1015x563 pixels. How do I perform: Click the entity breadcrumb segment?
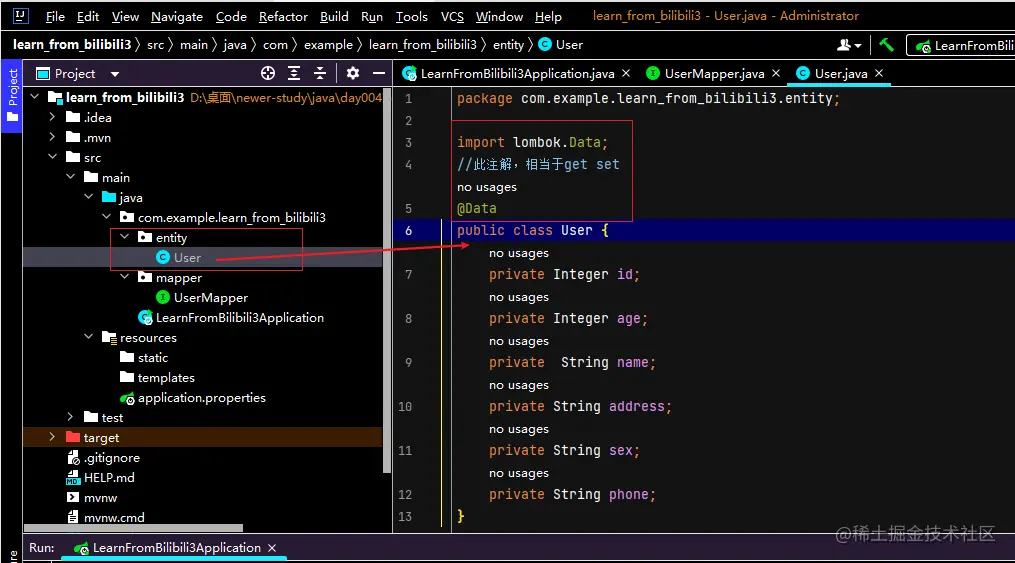pyautogui.click(x=508, y=45)
